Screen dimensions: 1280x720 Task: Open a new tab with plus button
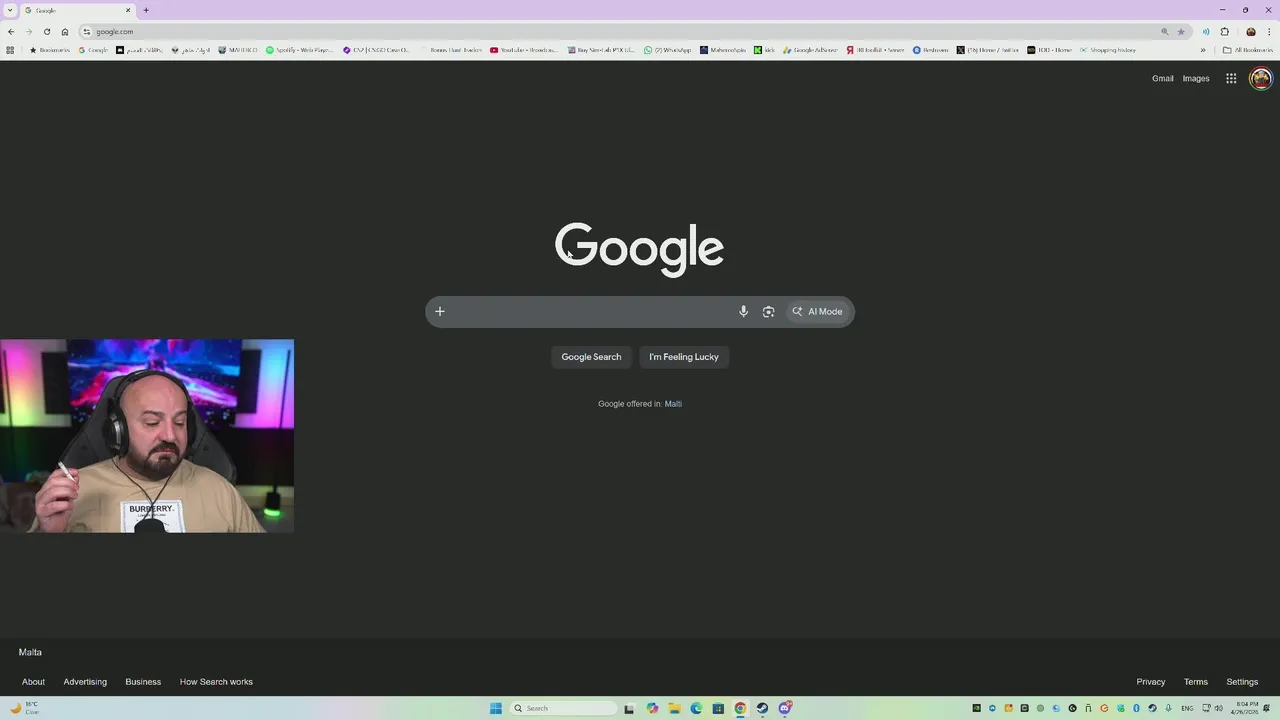tap(146, 10)
